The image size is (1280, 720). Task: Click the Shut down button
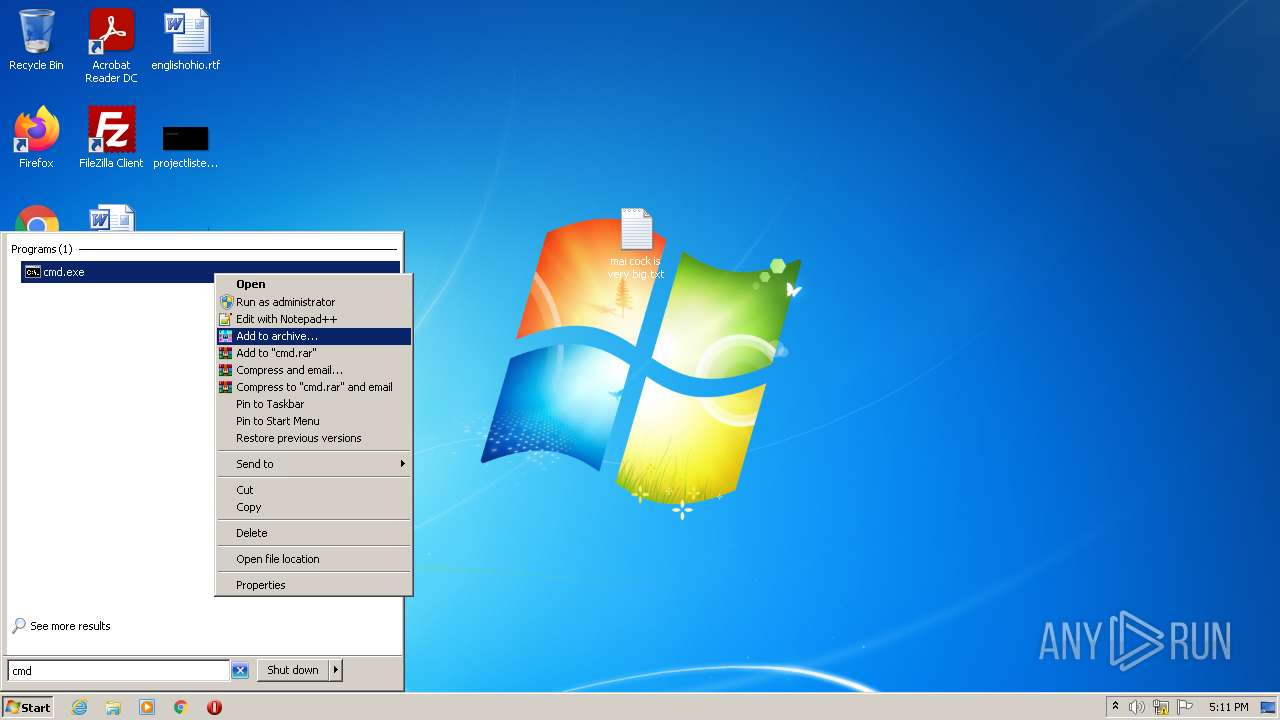tap(293, 670)
